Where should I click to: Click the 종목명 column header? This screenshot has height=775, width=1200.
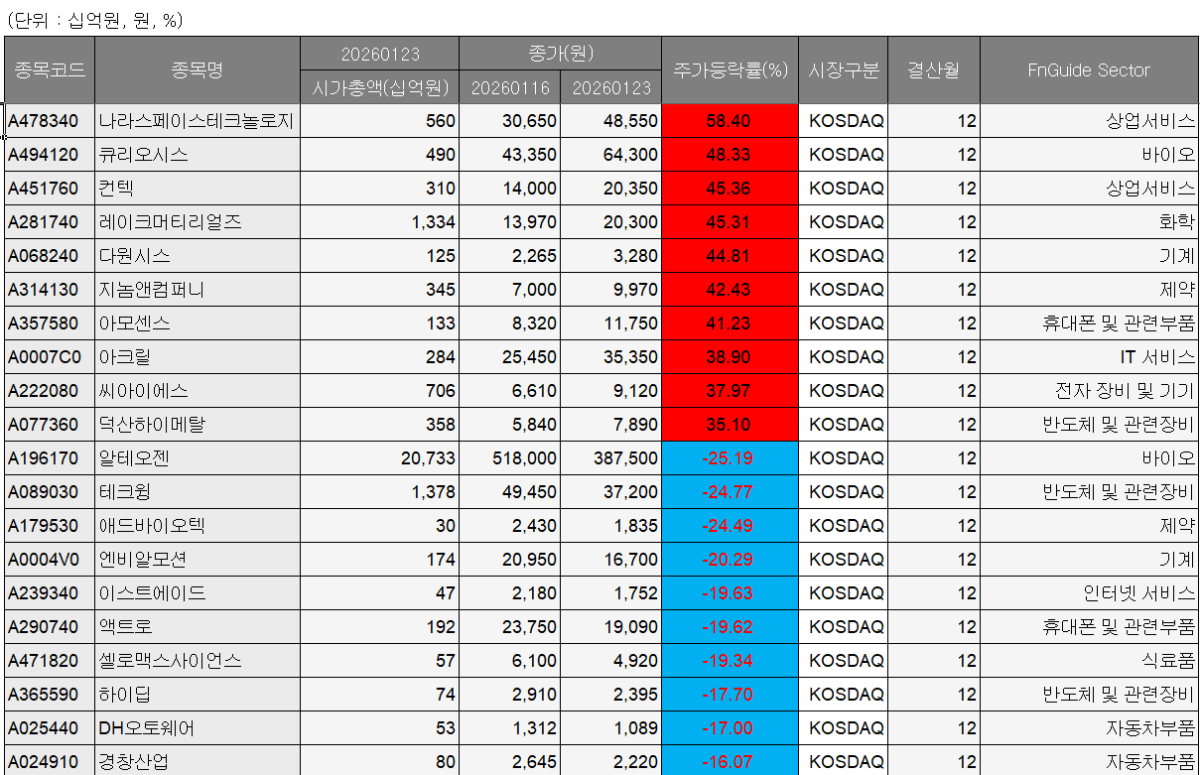(197, 70)
